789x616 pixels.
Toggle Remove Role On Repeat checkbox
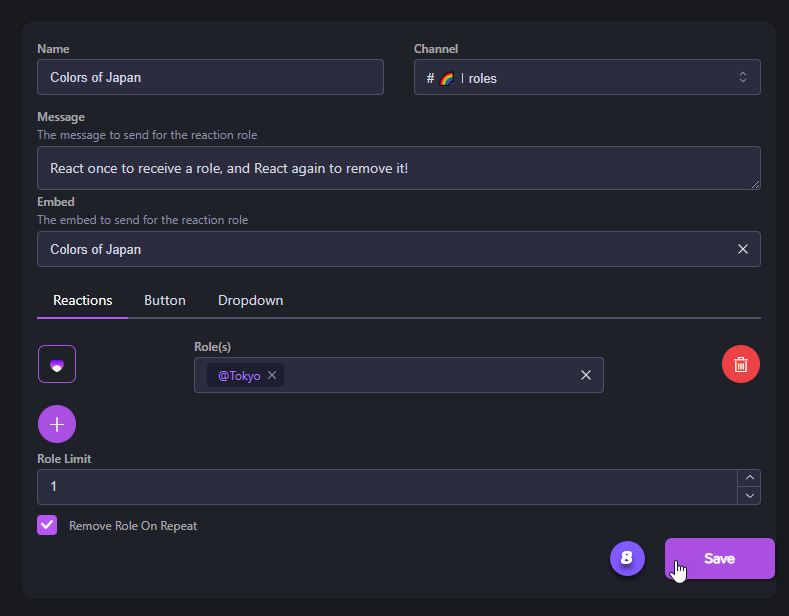[47, 525]
